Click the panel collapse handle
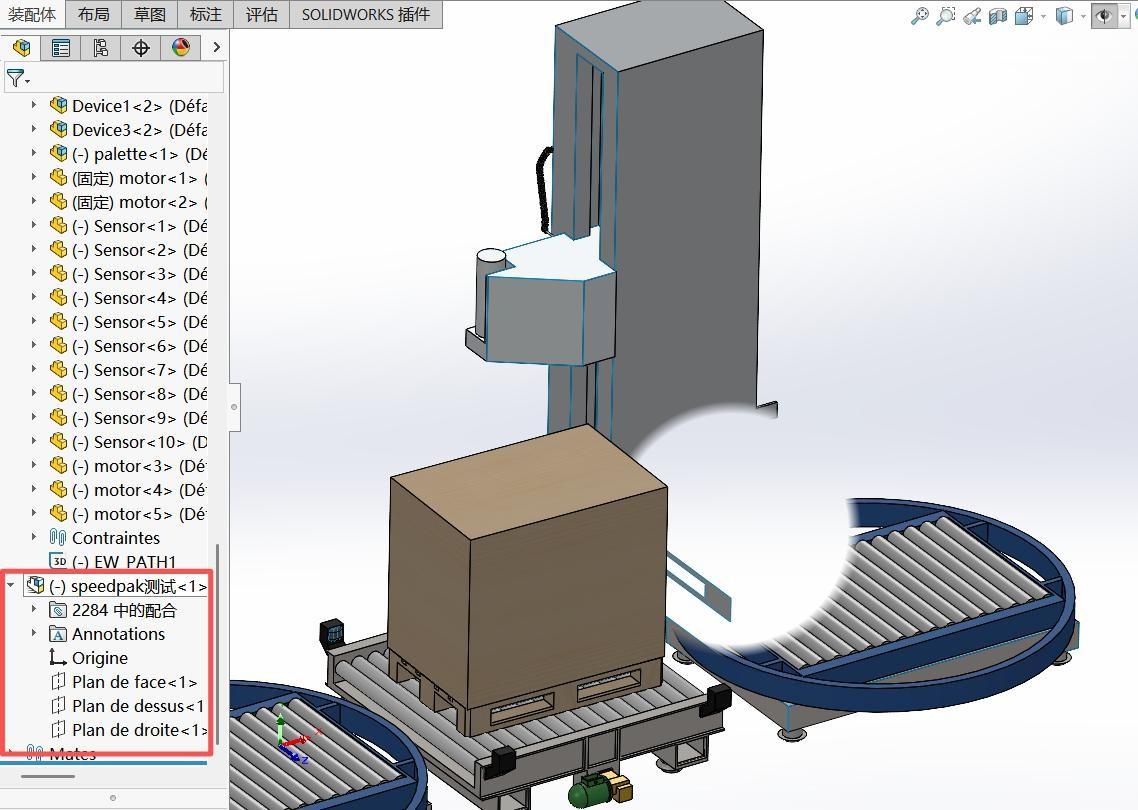The height and width of the screenshot is (810, 1138). (x=234, y=406)
